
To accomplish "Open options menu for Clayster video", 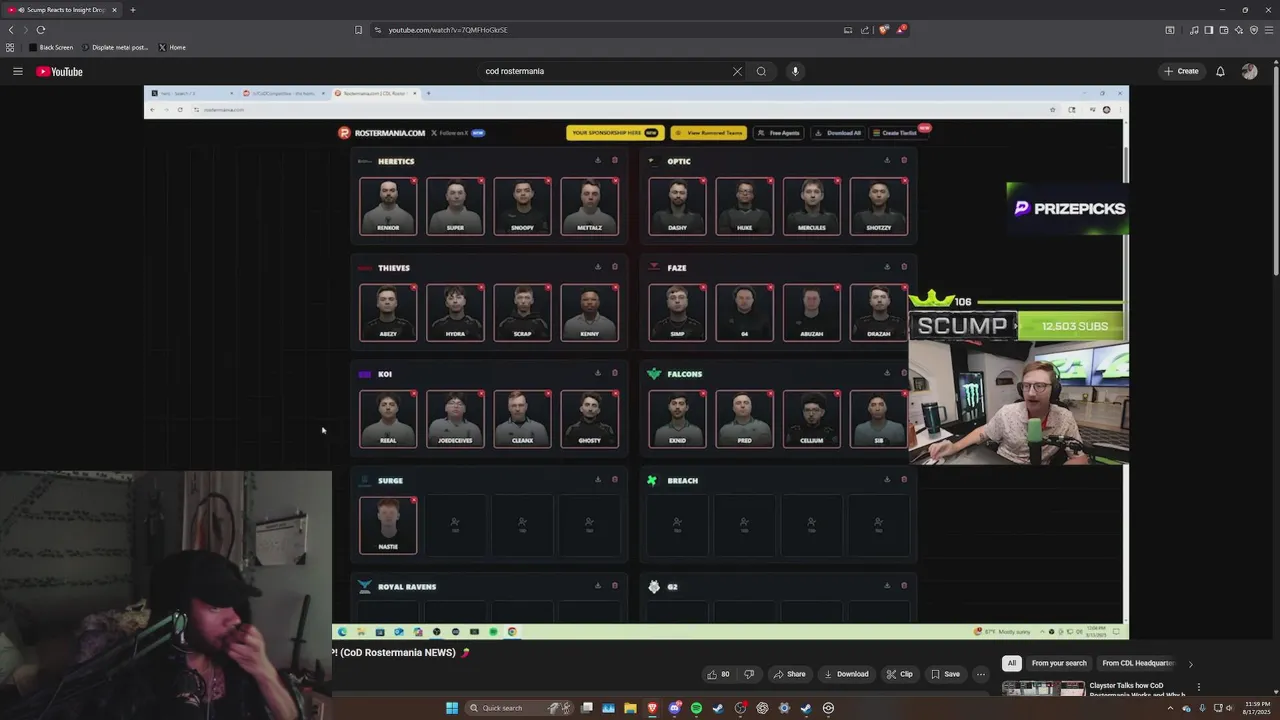I will (x=1198, y=687).
